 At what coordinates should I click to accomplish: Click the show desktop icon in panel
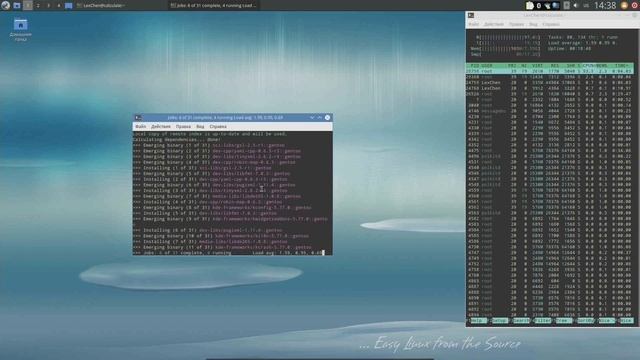point(17,5)
